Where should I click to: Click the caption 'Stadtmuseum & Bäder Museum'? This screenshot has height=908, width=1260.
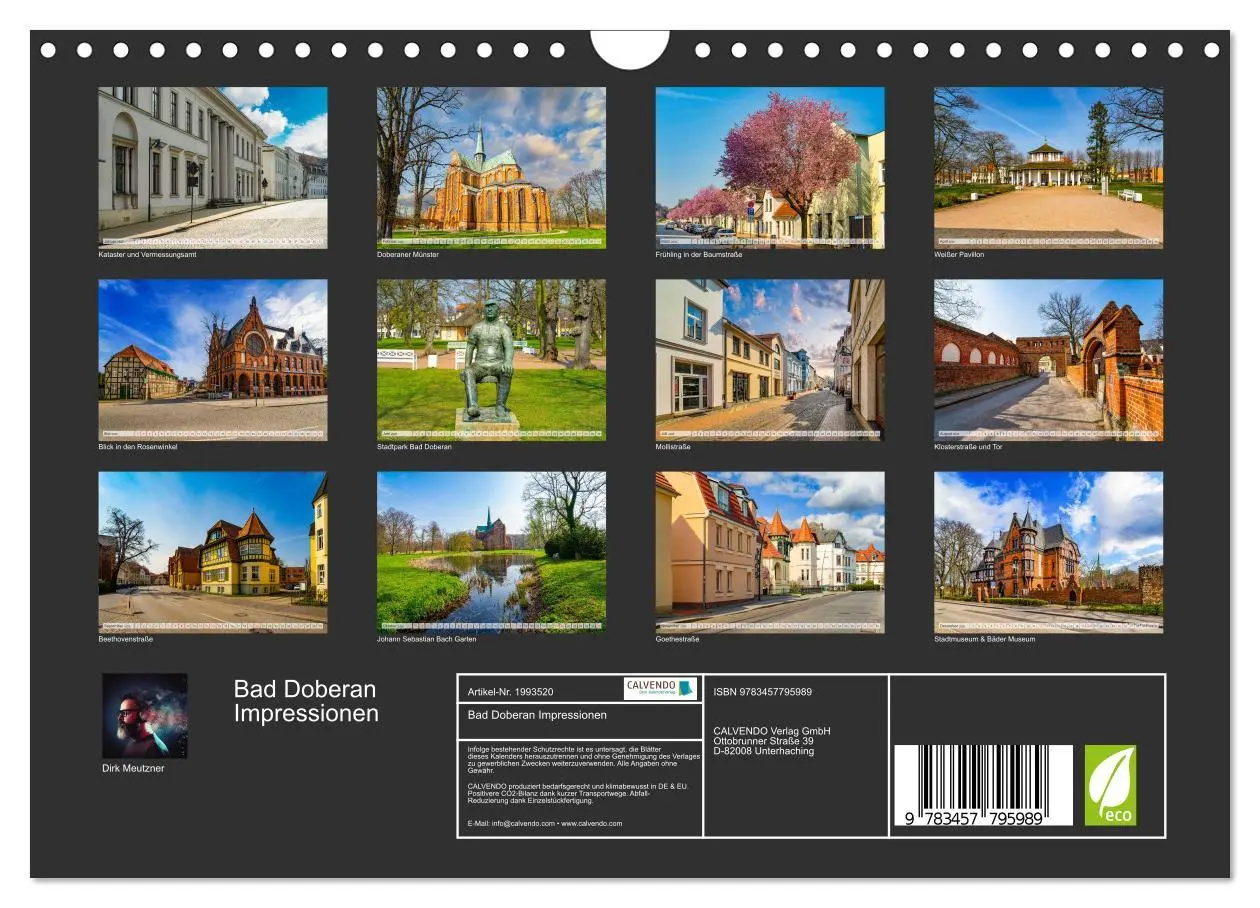[985, 639]
